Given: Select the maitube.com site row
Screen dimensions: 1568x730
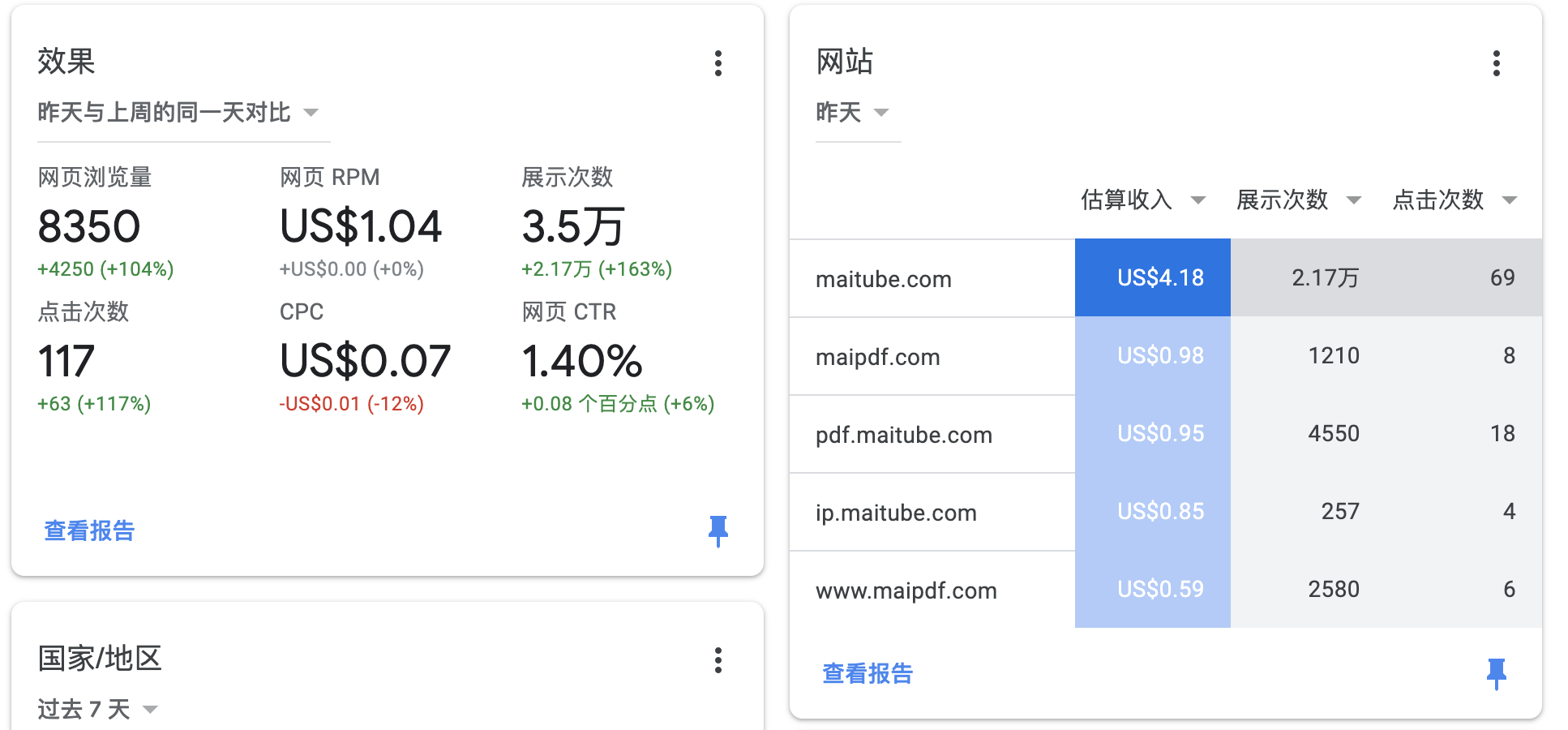Looking at the screenshot, I should (x=1166, y=278).
